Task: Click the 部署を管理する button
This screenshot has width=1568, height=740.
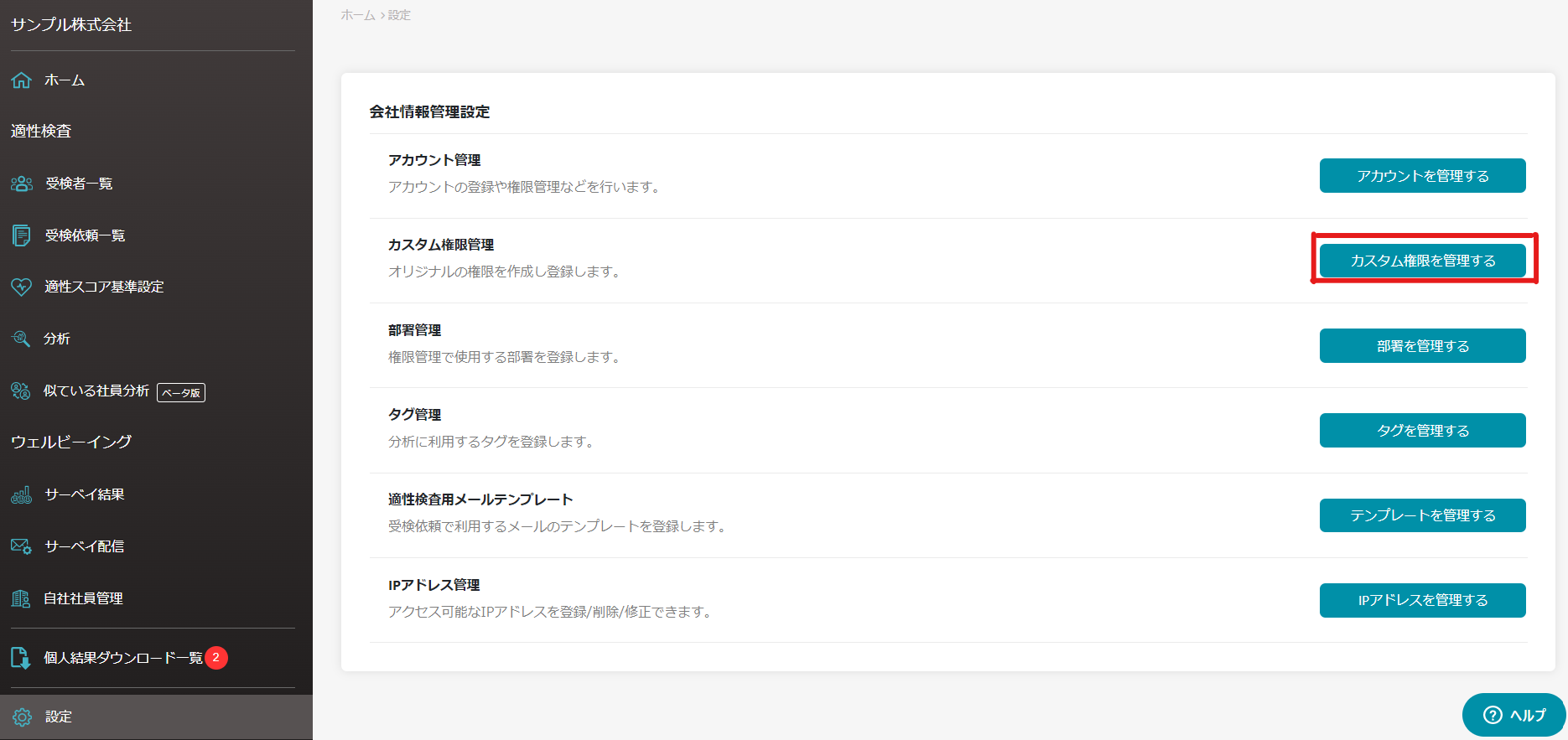Action: click(x=1422, y=346)
